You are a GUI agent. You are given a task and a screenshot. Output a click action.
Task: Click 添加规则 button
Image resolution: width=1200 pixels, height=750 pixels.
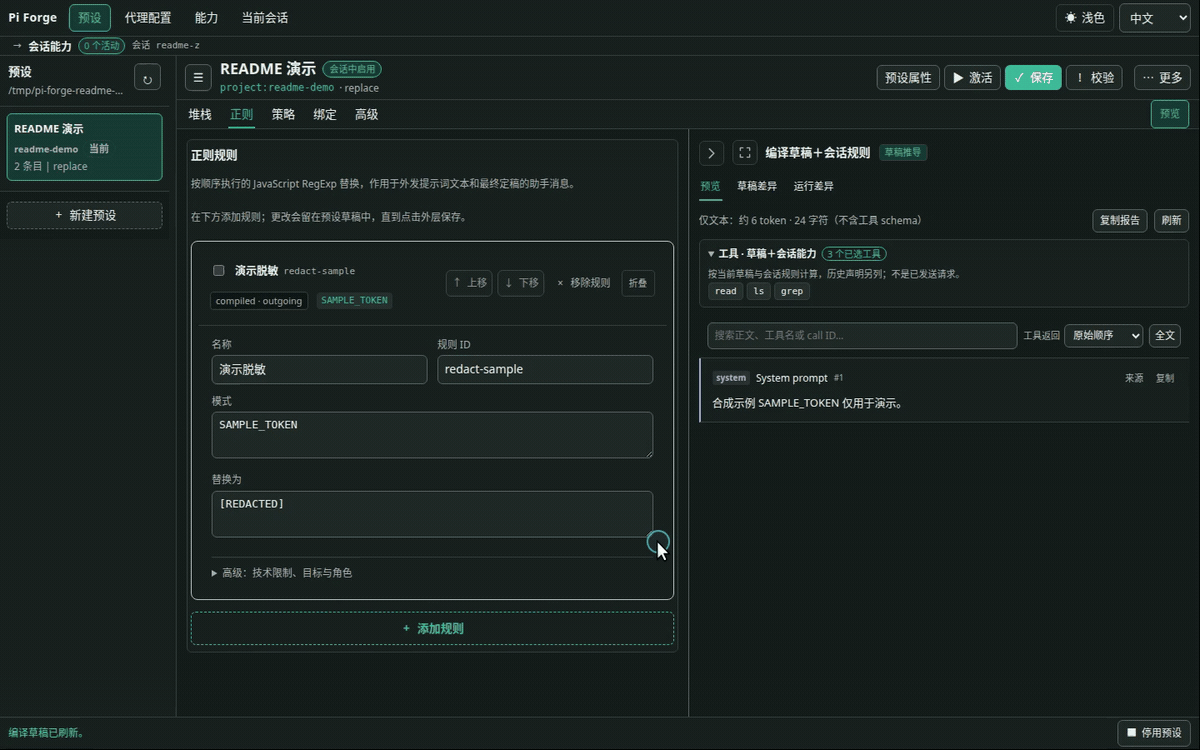(x=432, y=629)
